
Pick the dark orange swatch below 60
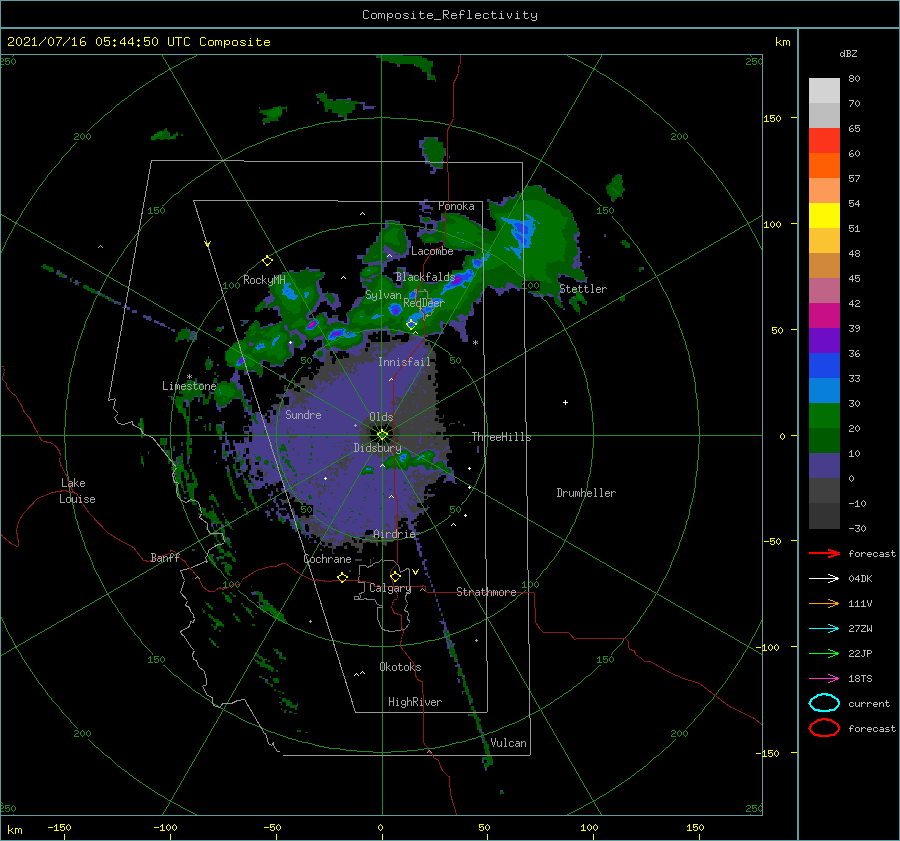tap(824, 166)
